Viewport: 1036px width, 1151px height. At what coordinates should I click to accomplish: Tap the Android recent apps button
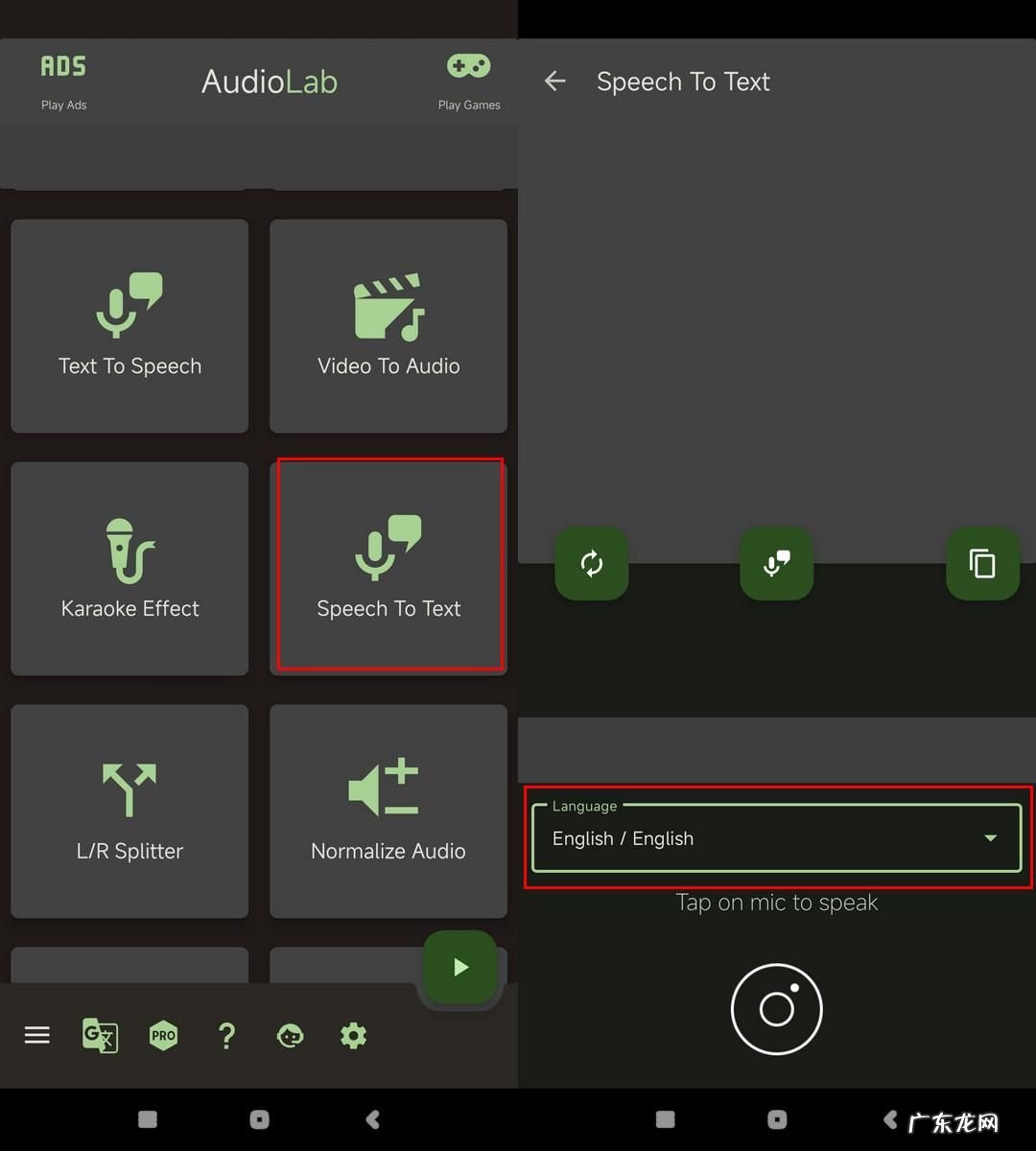point(148,1119)
